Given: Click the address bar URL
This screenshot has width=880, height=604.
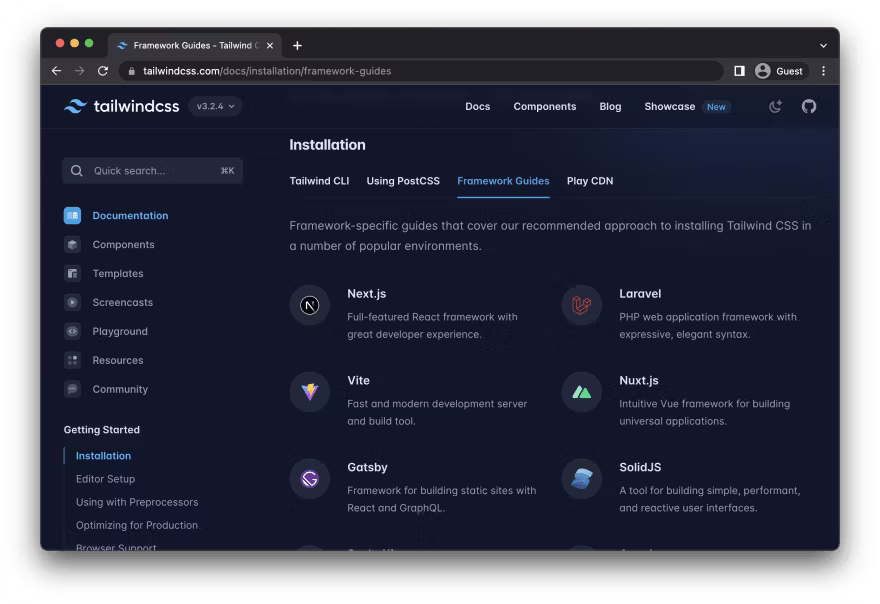Looking at the screenshot, I should pyautogui.click(x=267, y=71).
